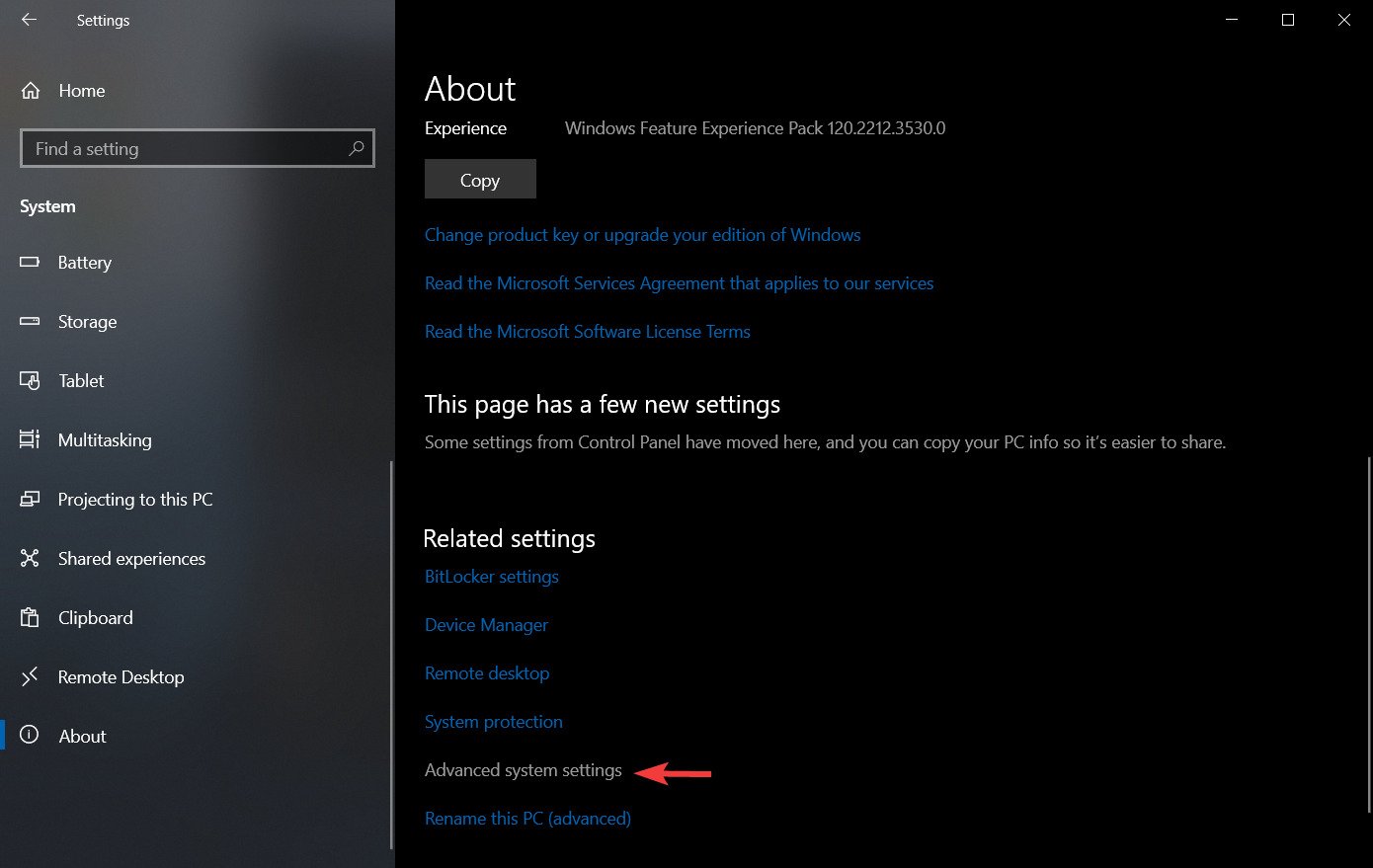Open Change product key or upgrade link
This screenshot has height=868, width=1373.
pyautogui.click(x=642, y=235)
